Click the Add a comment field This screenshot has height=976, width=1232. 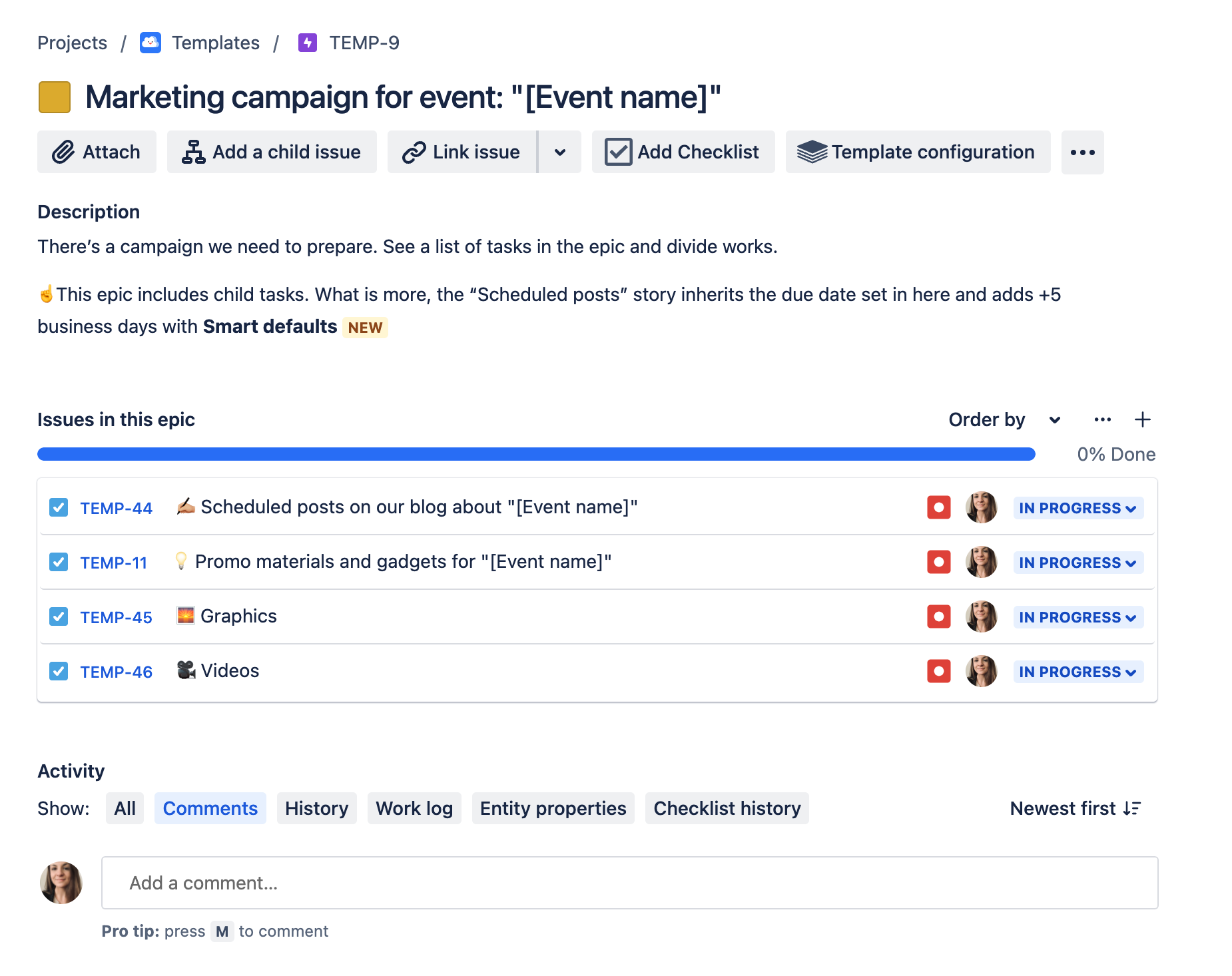[x=630, y=883]
